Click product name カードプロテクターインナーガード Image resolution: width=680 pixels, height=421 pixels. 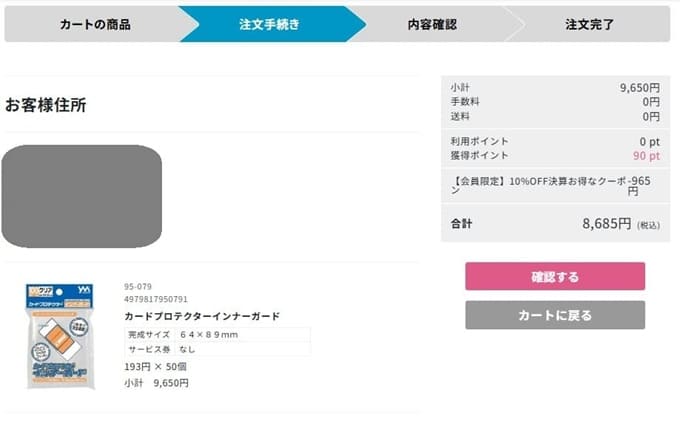pos(201,316)
